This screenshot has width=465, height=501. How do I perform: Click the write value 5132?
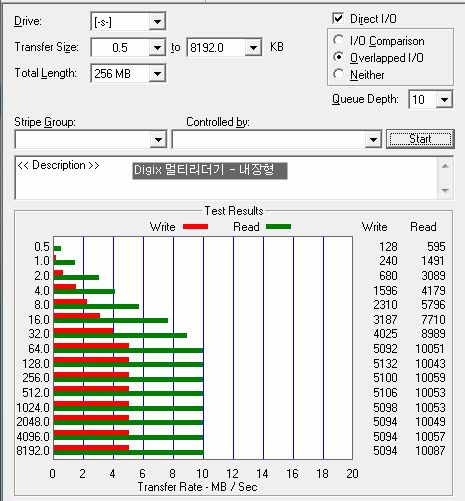pyautogui.click(x=385, y=363)
